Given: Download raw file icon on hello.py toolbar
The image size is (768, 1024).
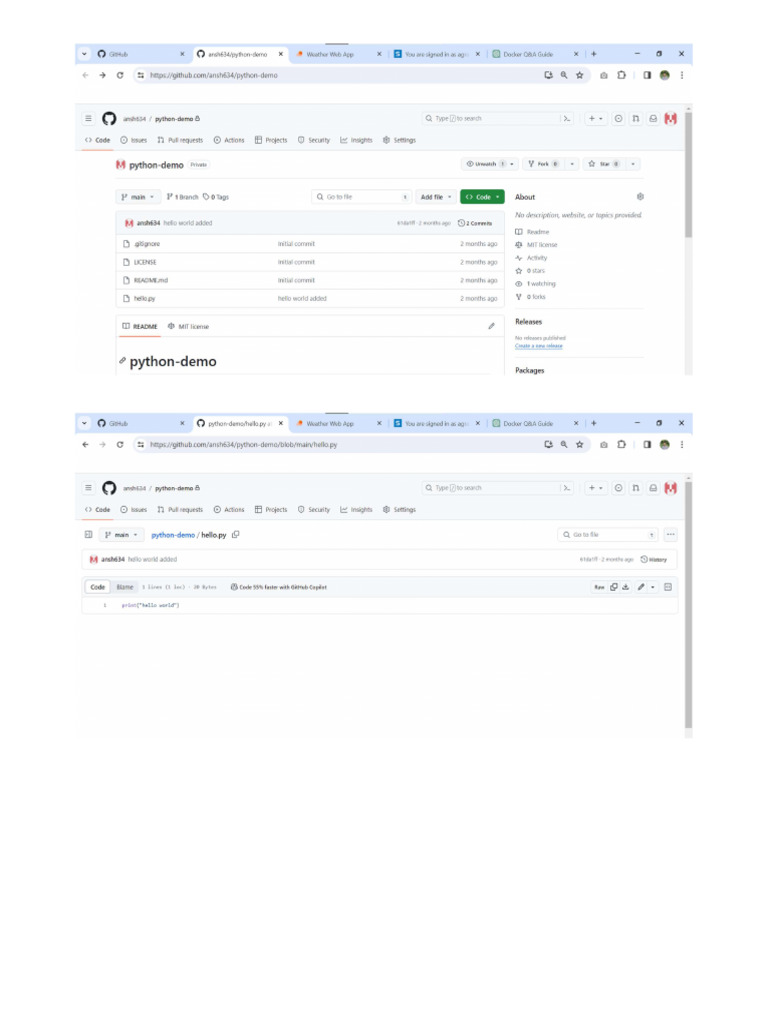Looking at the screenshot, I should [626, 587].
